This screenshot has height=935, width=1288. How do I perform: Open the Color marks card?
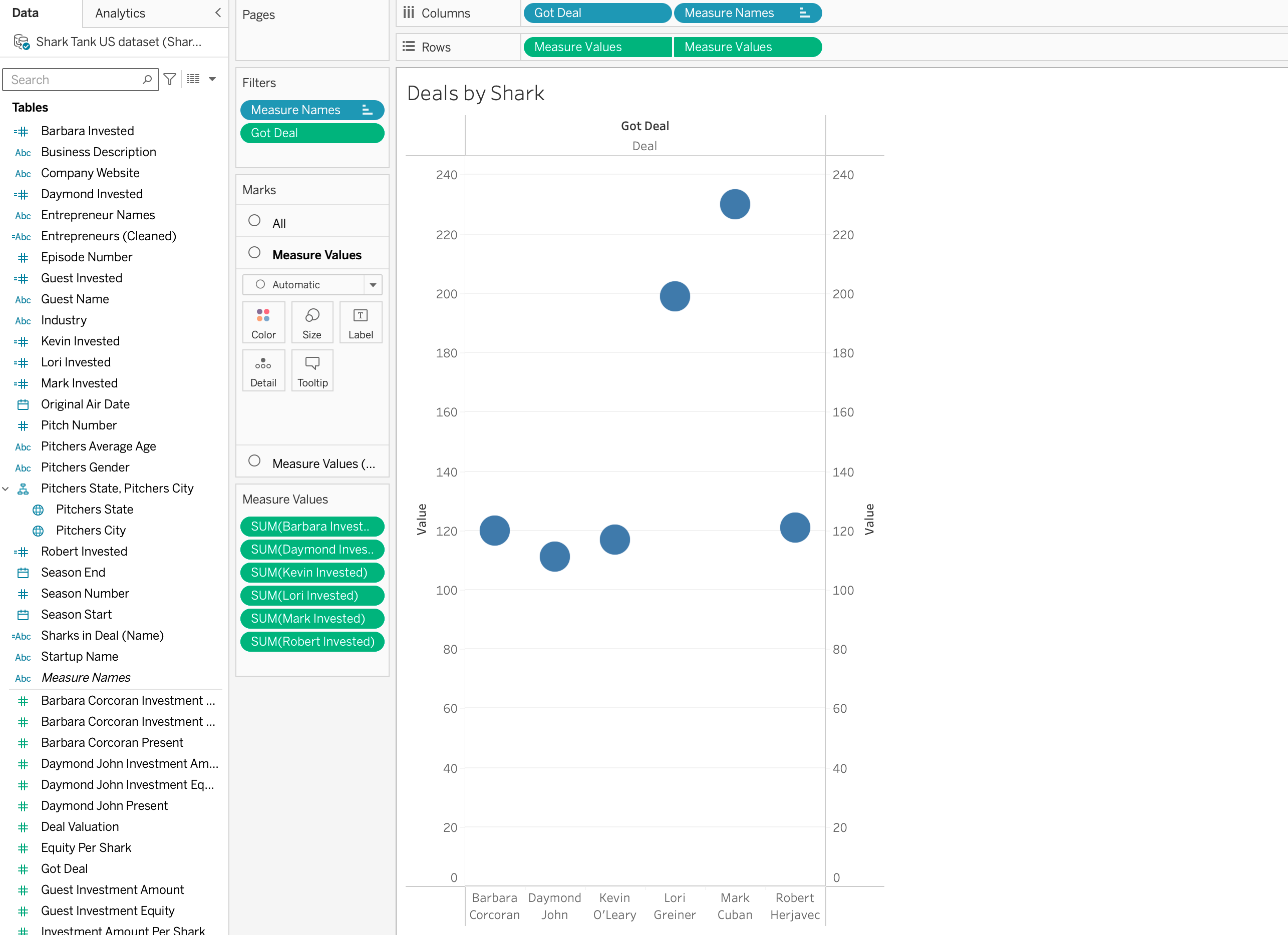[x=263, y=322]
